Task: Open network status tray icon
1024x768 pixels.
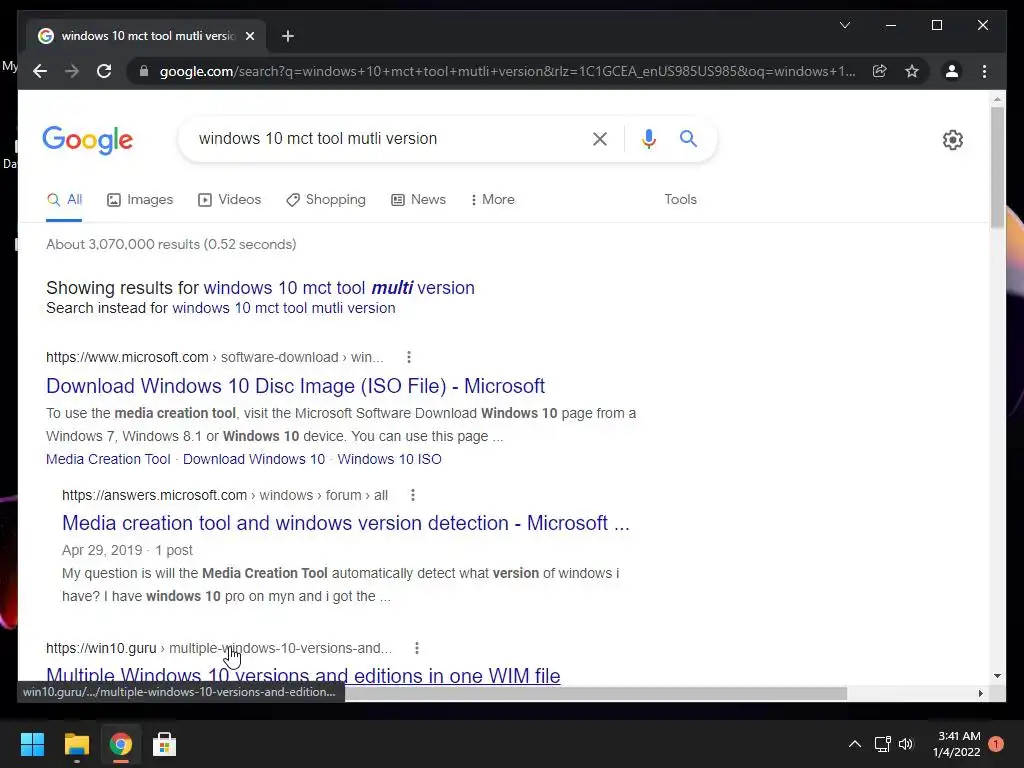Action: pos(882,744)
